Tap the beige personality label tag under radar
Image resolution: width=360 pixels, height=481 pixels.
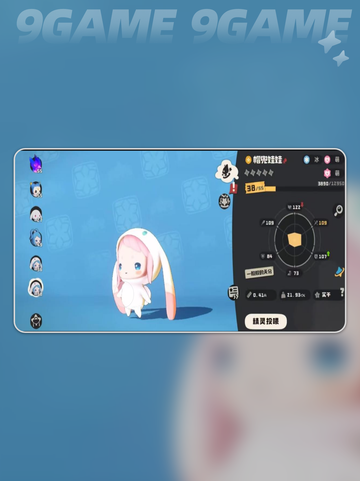coord(259,273)
